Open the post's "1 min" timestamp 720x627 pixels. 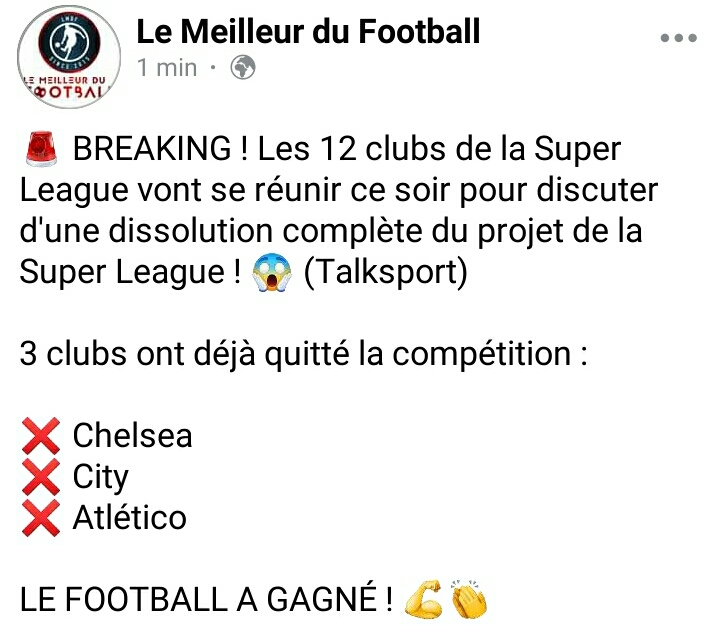point(167,68)
